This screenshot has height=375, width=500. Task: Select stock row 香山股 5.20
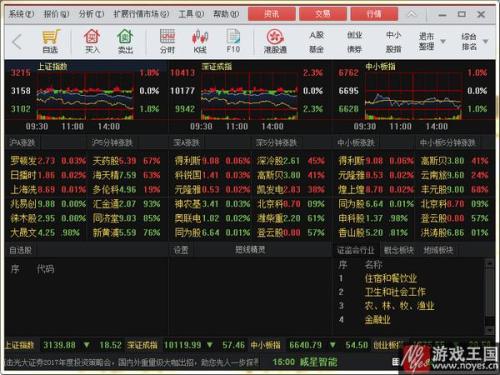pos(373,232)
